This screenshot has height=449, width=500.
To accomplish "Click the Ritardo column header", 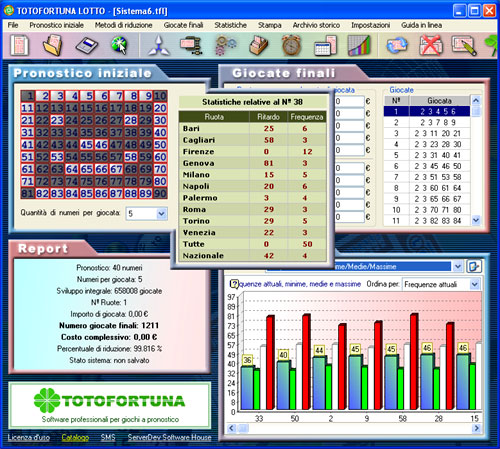I will (268, 117).
